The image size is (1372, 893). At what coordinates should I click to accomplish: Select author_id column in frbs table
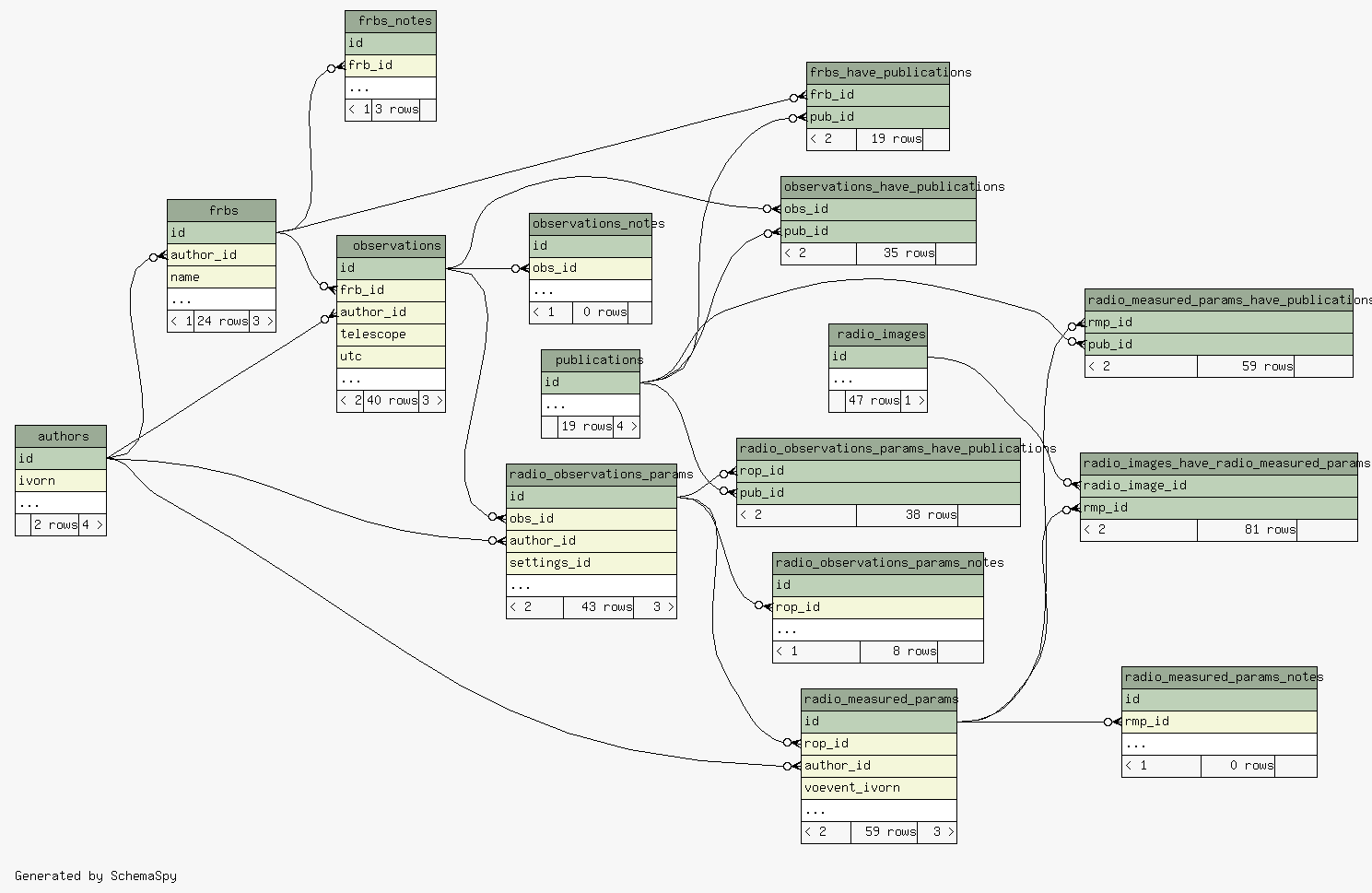(221, 255)
